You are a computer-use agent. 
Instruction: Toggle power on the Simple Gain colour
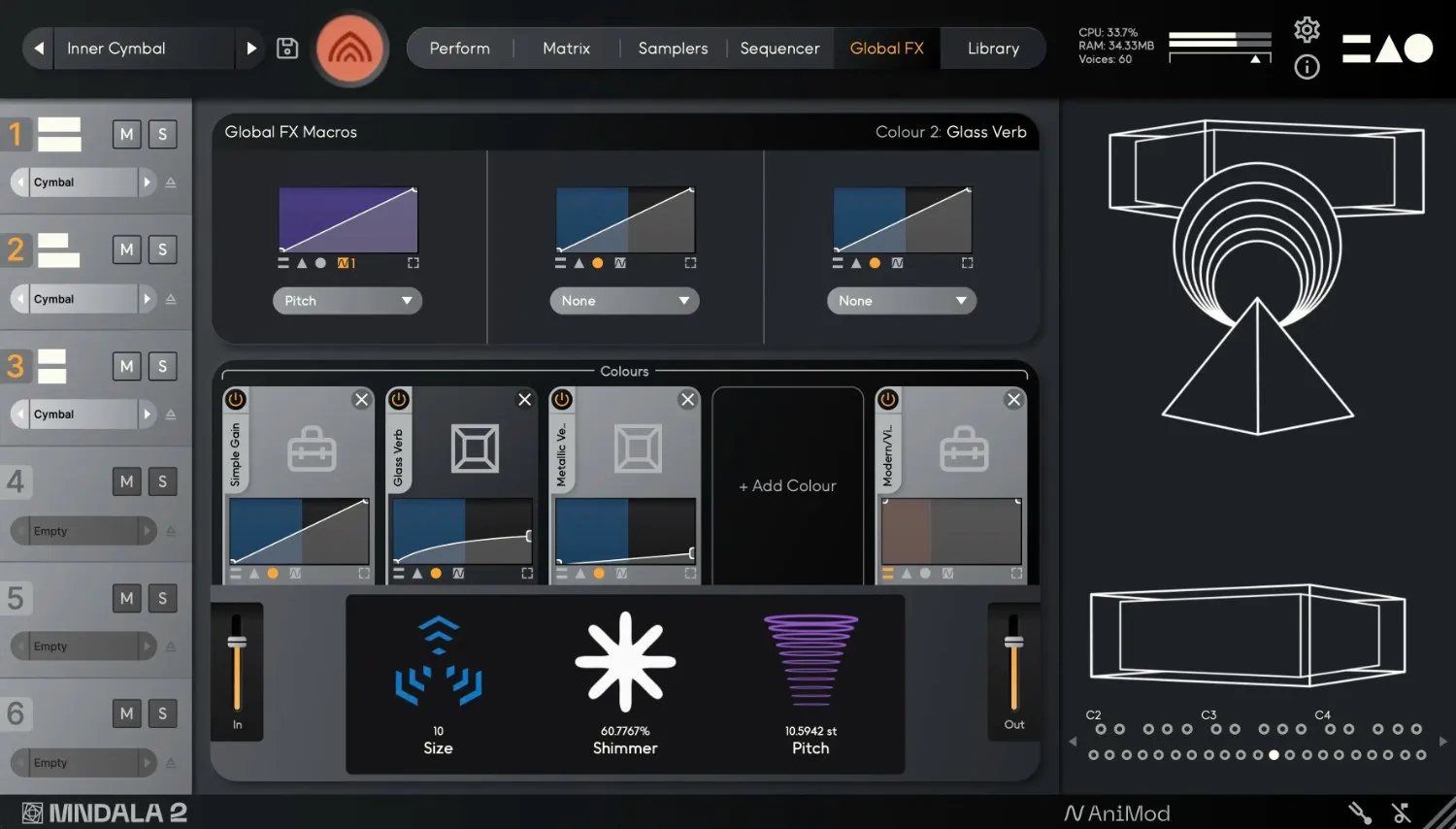point(234,398)
